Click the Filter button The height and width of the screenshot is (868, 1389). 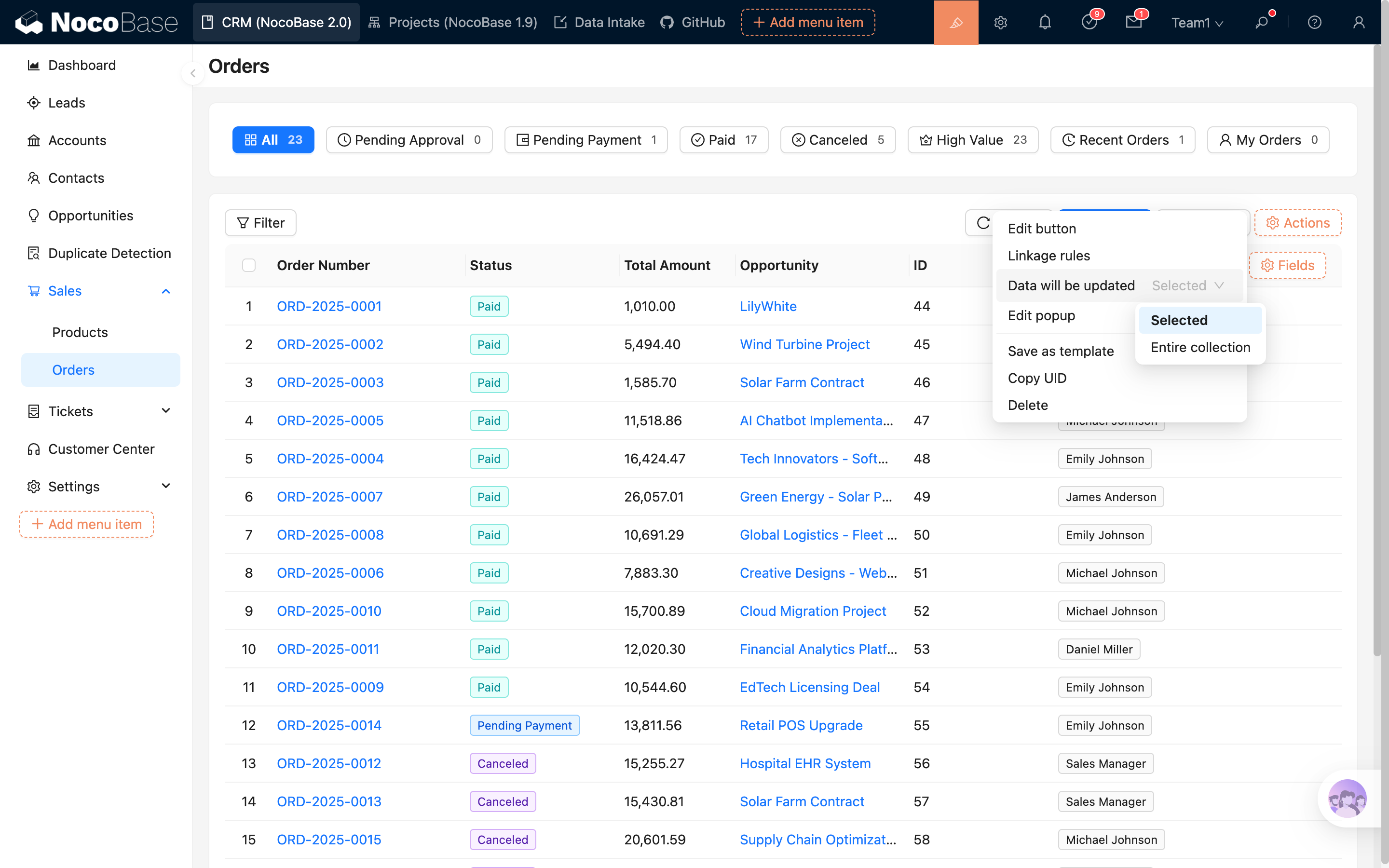point(260,223)
